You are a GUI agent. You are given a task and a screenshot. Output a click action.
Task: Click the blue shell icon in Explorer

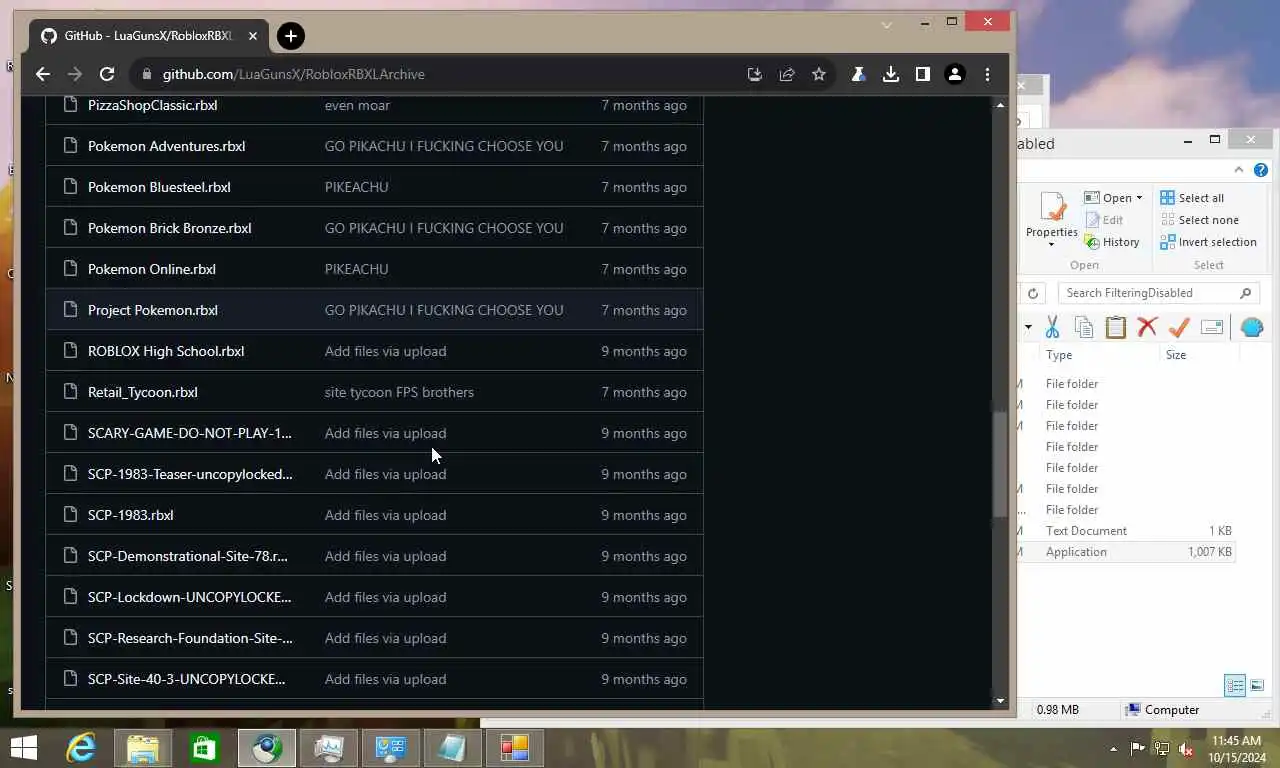(x=1252, y=327)
